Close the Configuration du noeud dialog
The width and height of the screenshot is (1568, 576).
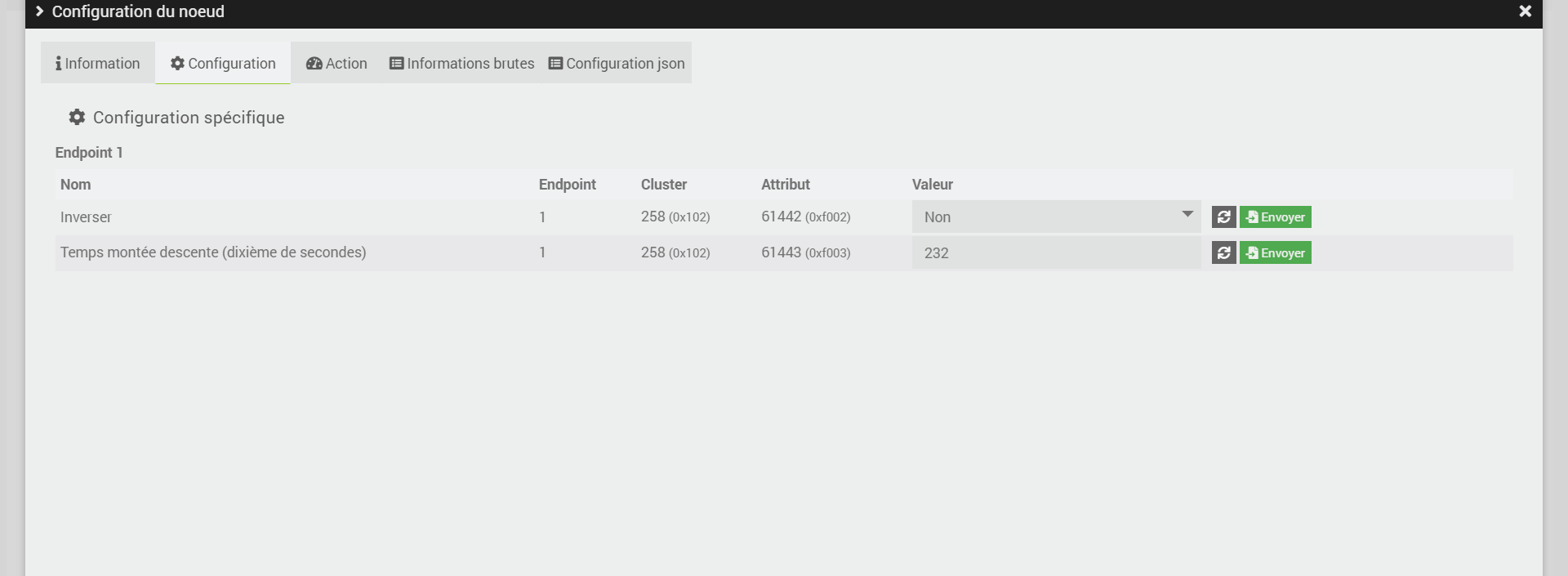1525,11
